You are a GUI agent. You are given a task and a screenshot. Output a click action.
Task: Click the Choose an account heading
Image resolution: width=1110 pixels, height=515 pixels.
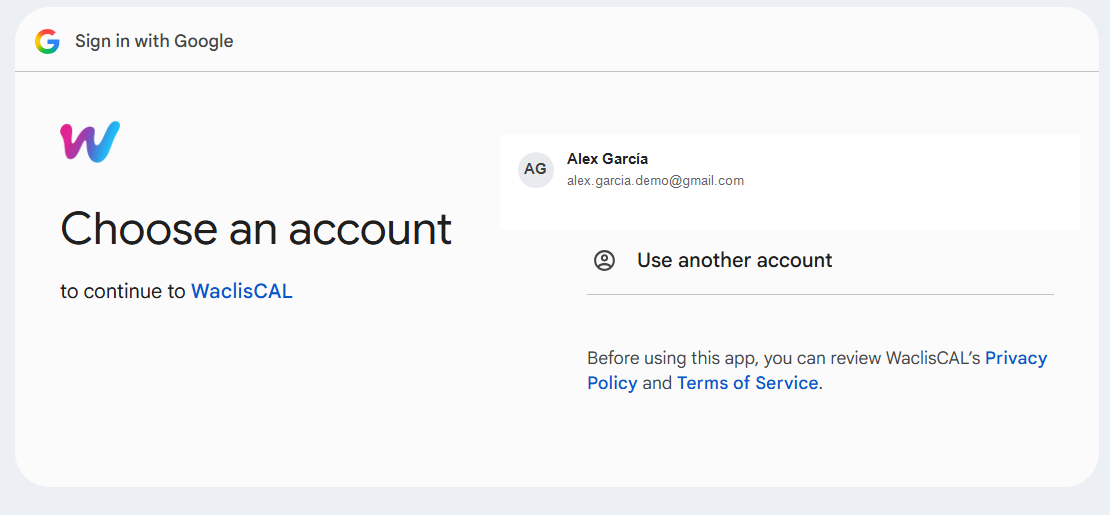[x=256, y=228]
